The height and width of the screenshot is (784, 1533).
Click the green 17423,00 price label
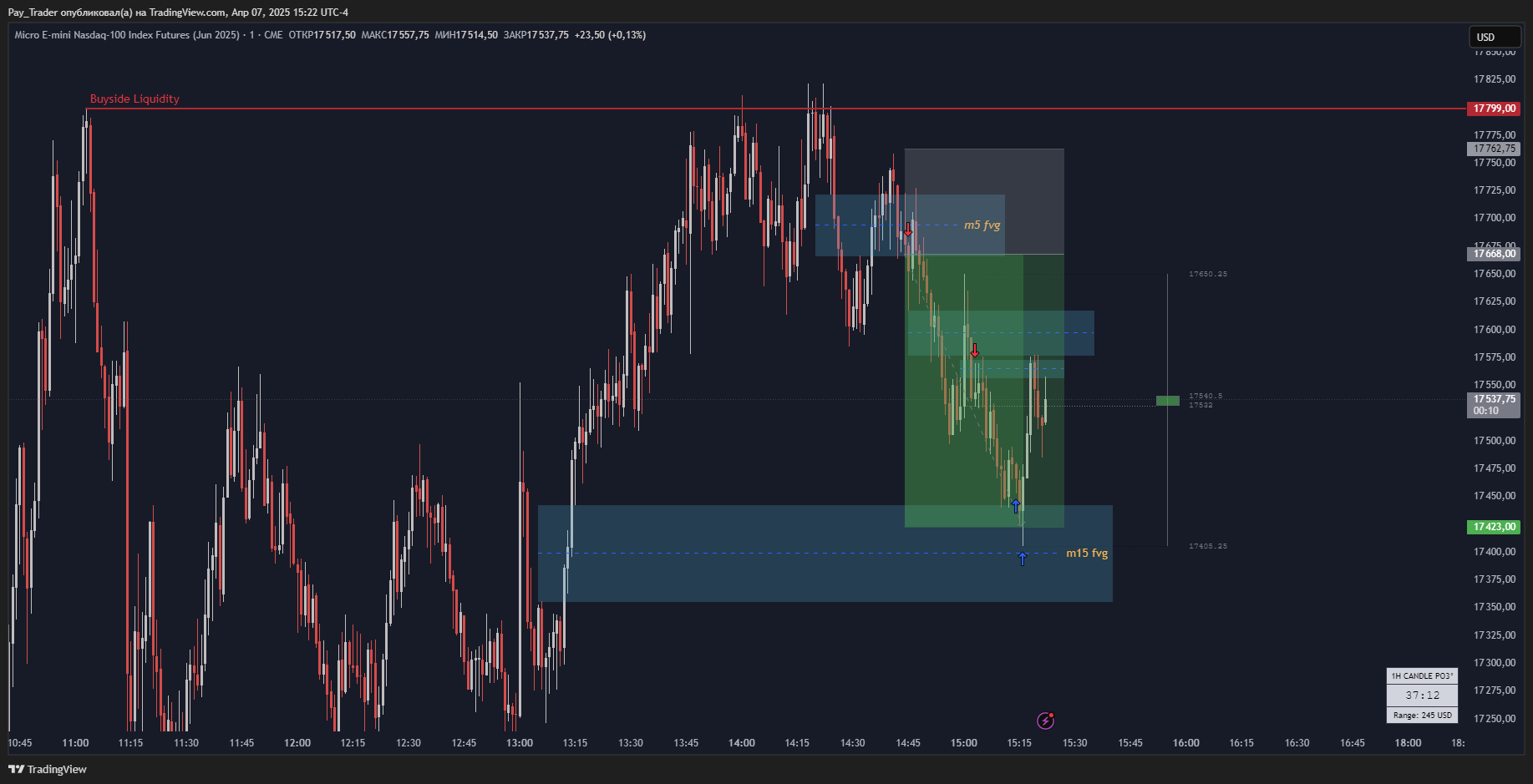click(1494, 527)
